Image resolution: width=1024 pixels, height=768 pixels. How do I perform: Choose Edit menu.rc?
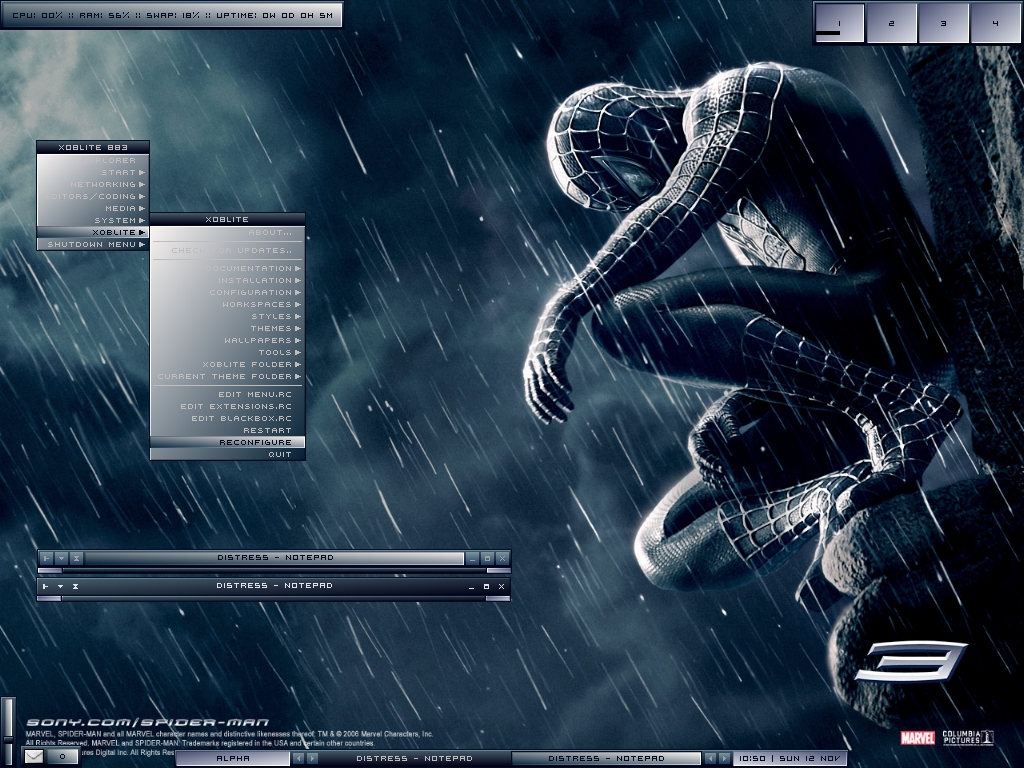coord(227,394)
